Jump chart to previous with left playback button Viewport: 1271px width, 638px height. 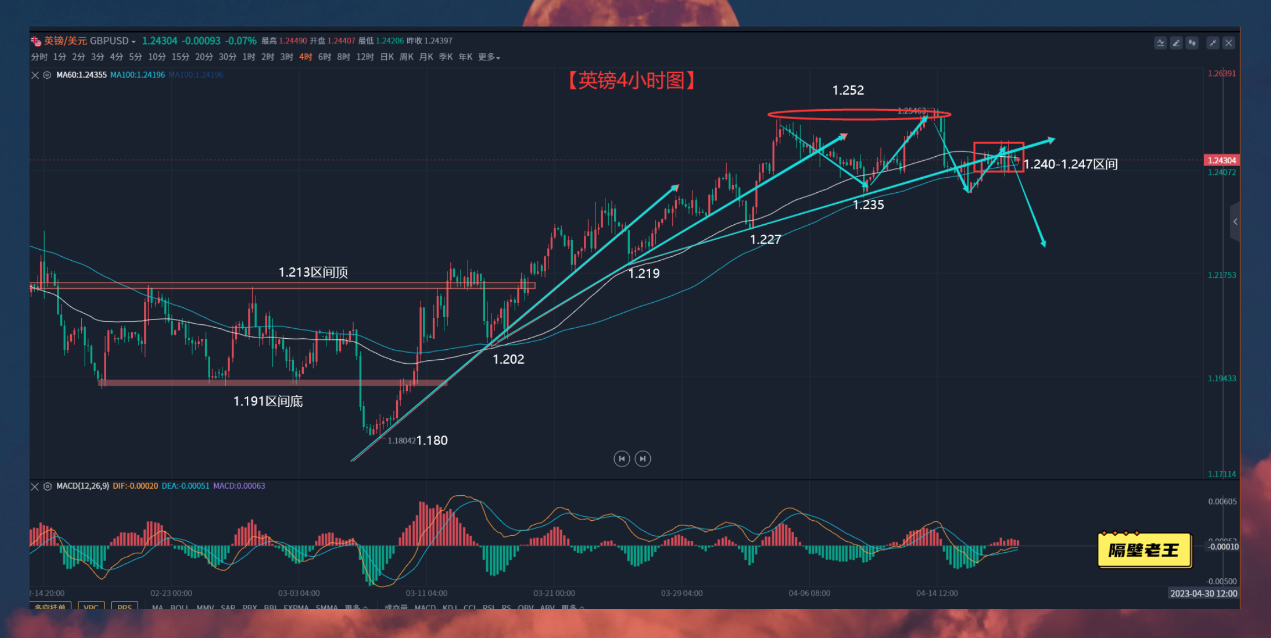621,458
